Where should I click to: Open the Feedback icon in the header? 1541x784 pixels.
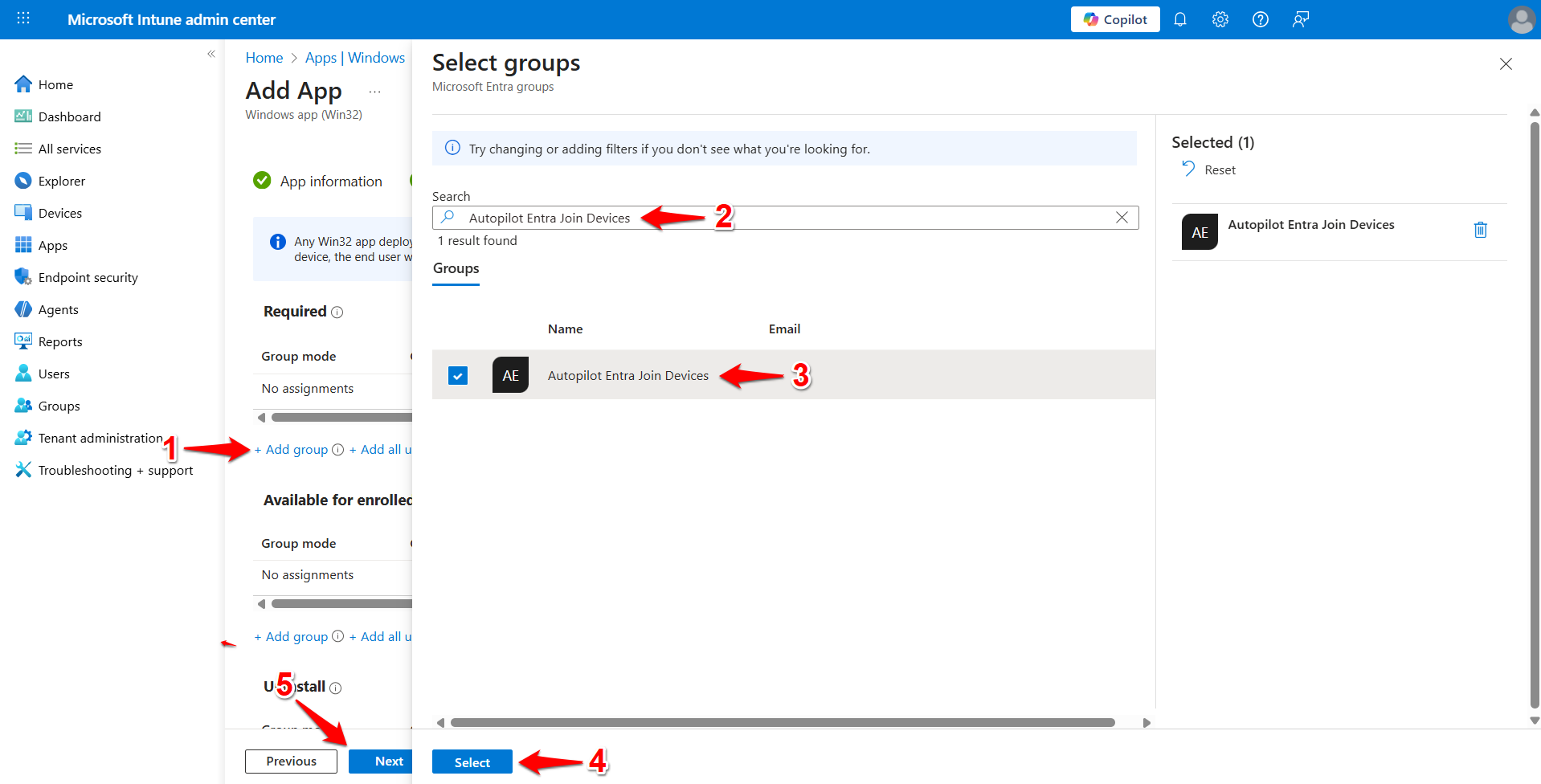(x=1301, y=19)
